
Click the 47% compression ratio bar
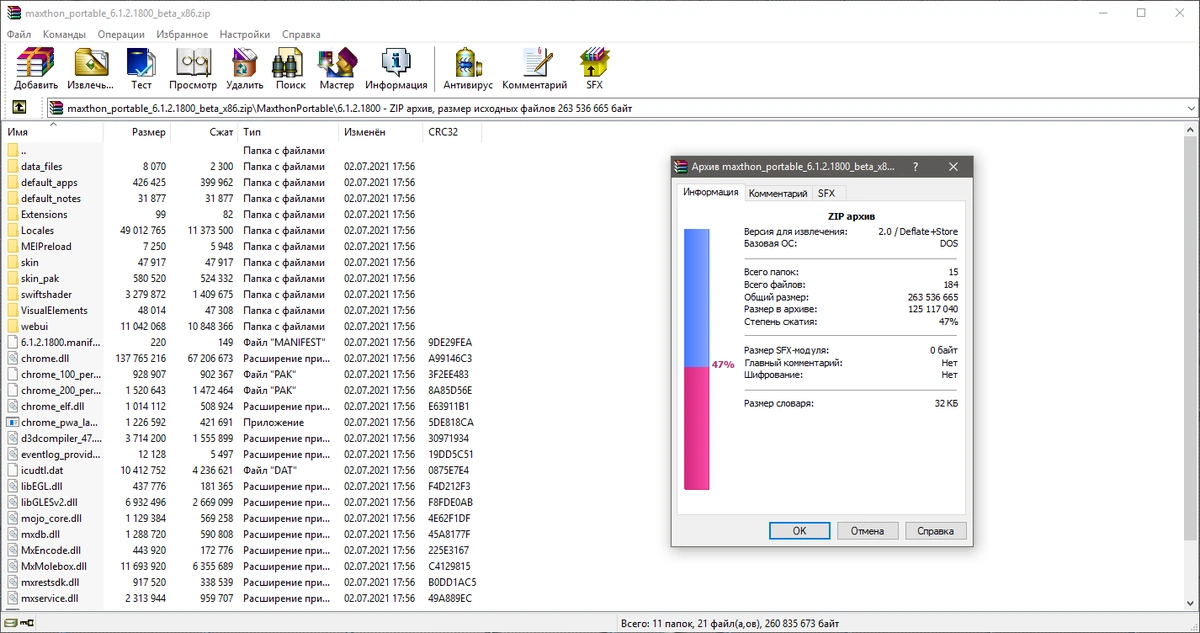[697, 359]
